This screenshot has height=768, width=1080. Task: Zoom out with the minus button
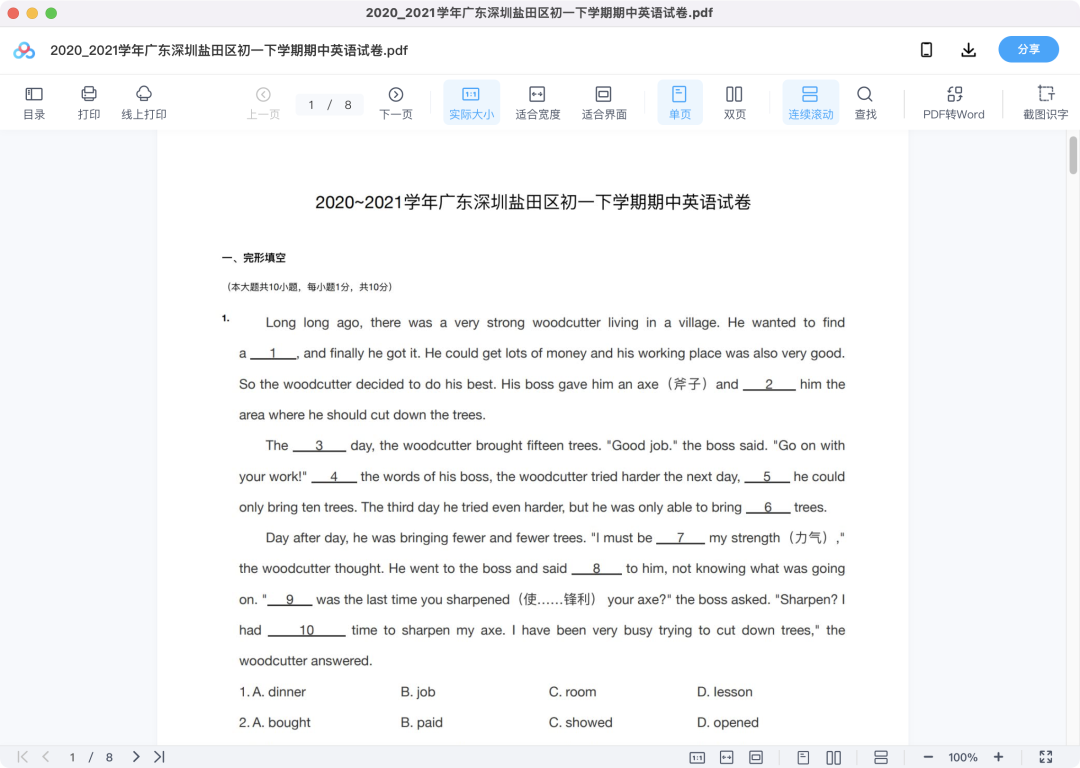[928, 757]
